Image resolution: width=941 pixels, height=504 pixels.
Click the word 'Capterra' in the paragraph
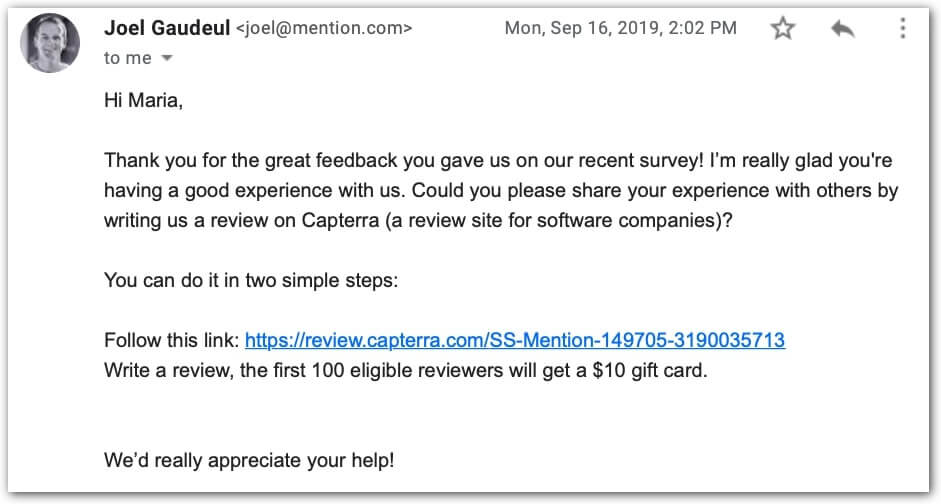(x=340, y=220)
